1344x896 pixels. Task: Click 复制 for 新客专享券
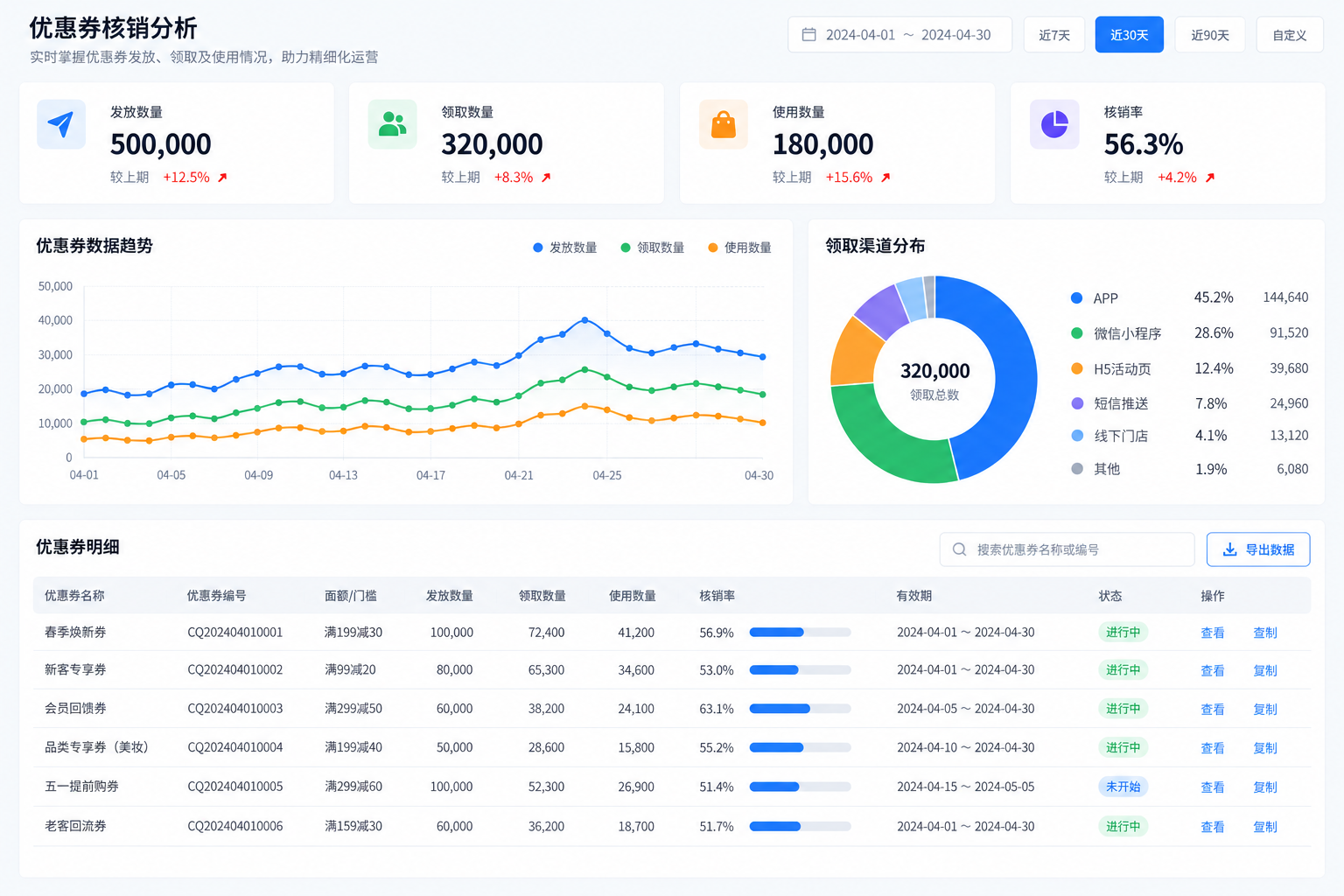click(x=1265, y=670)
